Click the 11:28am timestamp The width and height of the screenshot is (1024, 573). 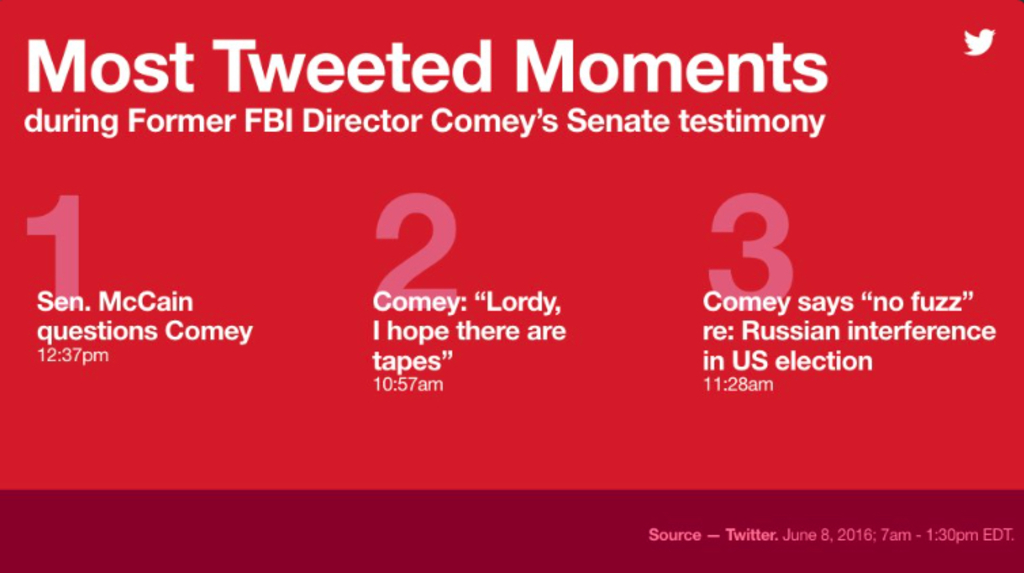click(738, 384)
